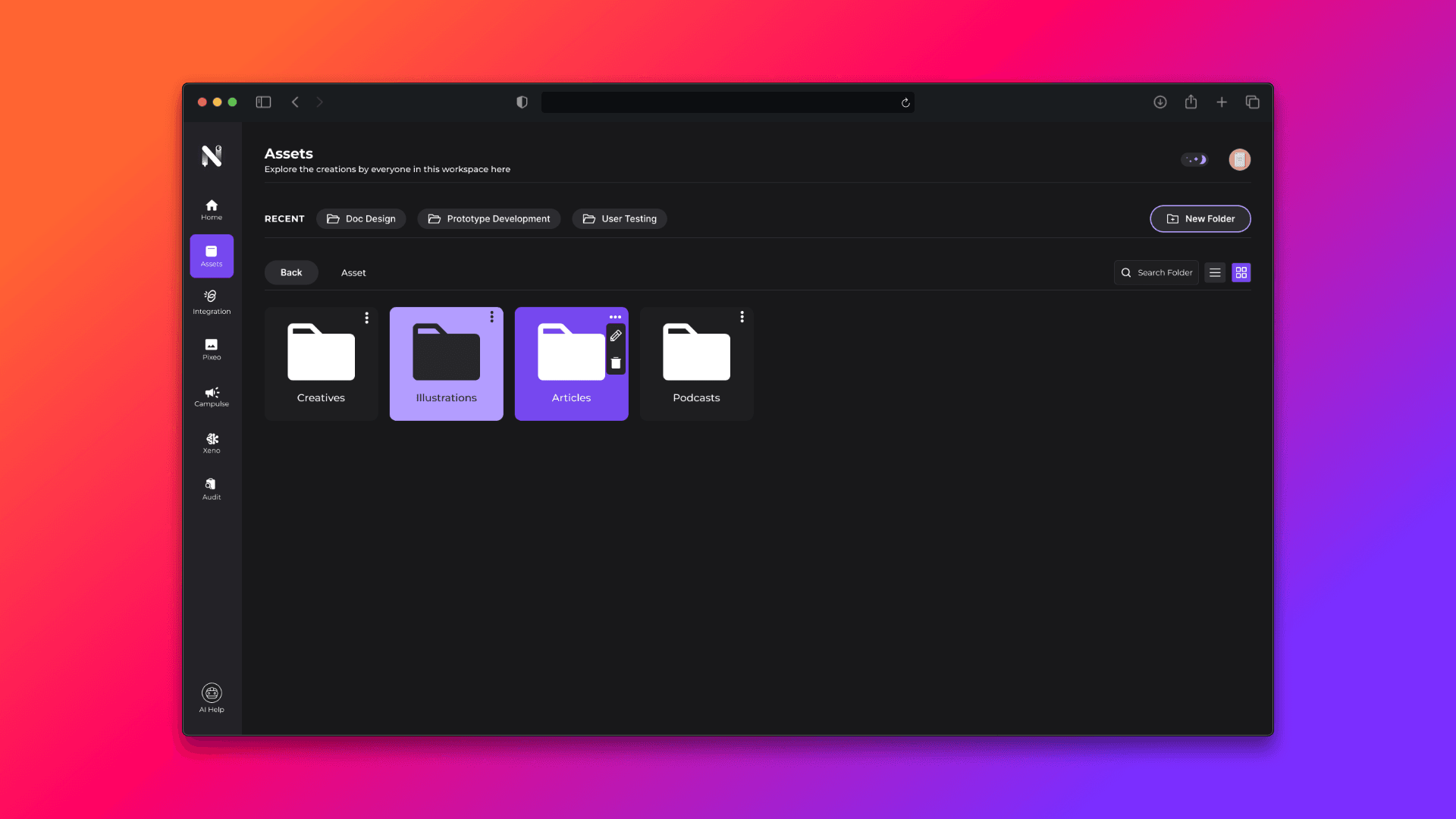Open options menu on Podcasts folder
The height and width of the screenshot is (819, 1456).
tap(742, 317)
